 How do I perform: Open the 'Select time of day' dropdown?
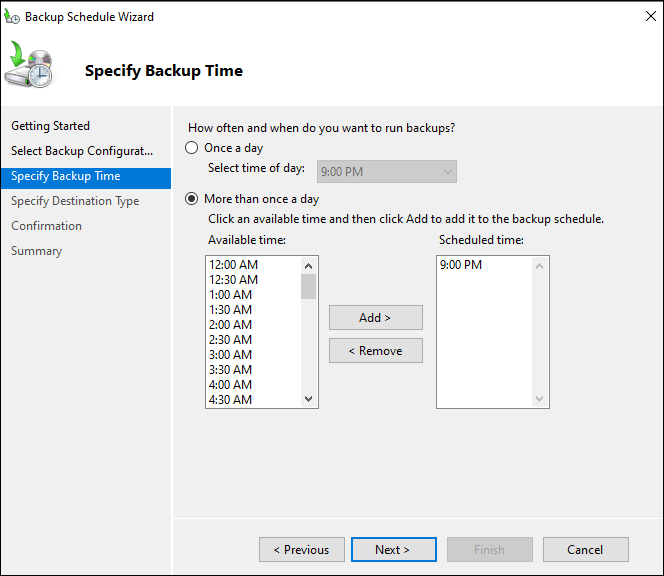(386, 172)
